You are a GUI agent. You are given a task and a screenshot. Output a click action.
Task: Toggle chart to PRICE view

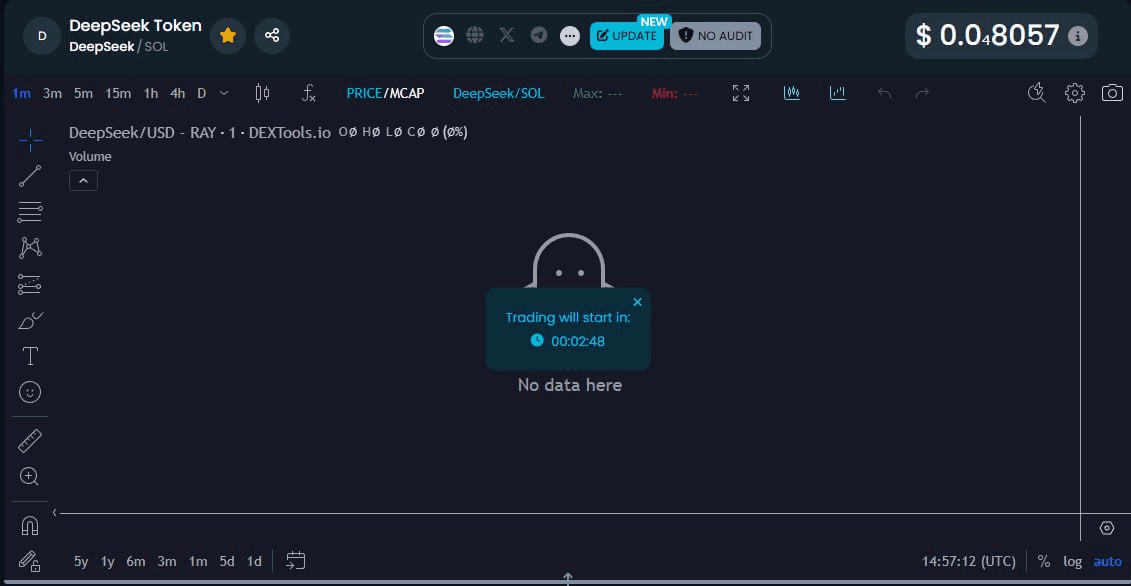pos(364,93)
